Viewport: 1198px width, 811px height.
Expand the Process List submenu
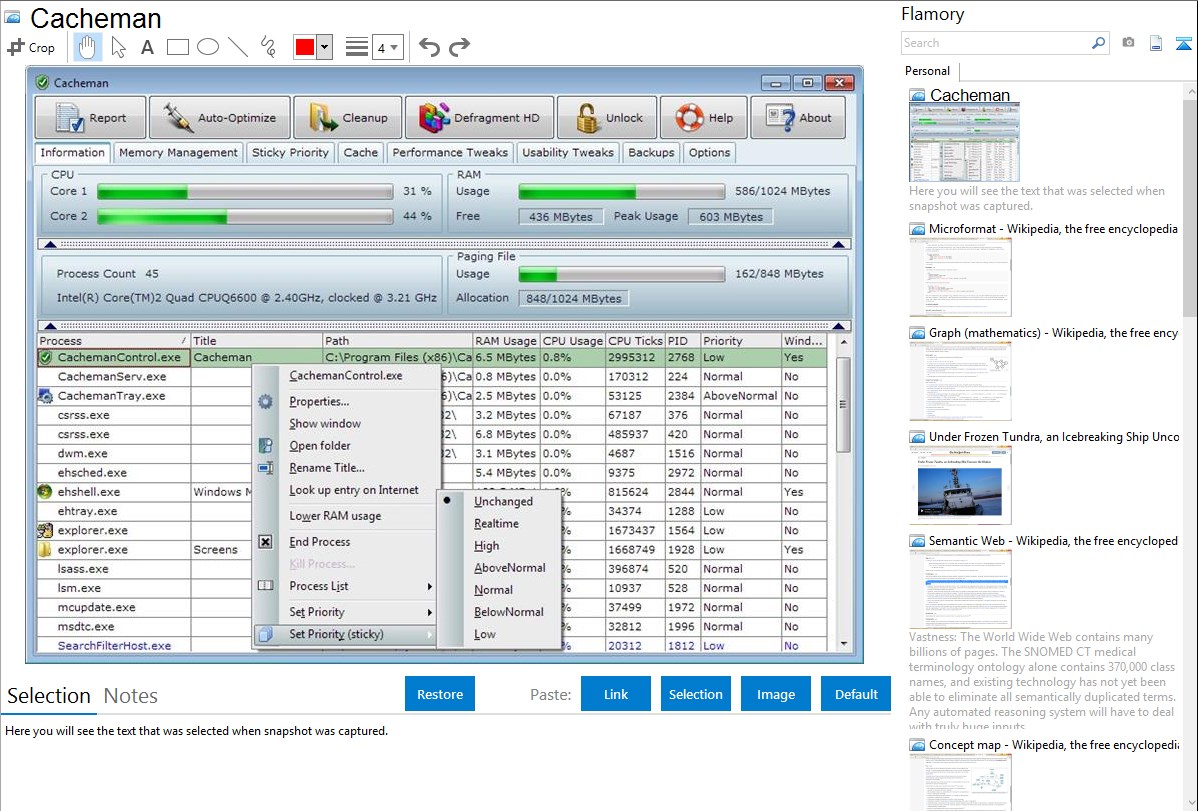tap(346, 586)
